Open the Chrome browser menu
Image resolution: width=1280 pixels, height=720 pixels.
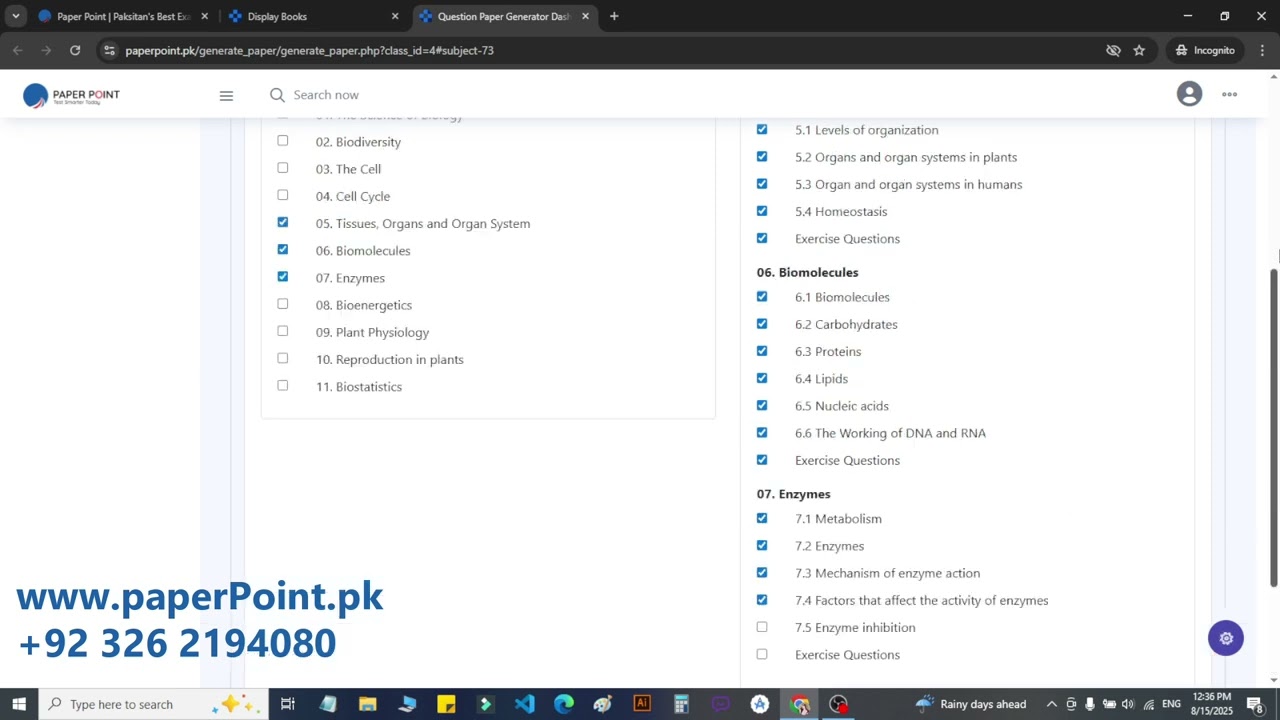pos(1263,50)
